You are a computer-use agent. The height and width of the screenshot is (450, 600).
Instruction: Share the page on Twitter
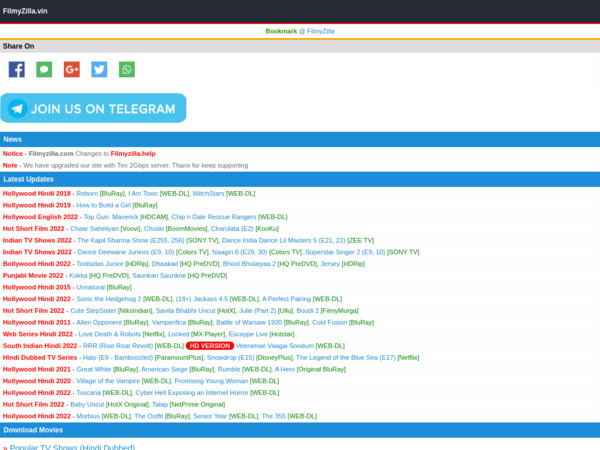point(99,69)
